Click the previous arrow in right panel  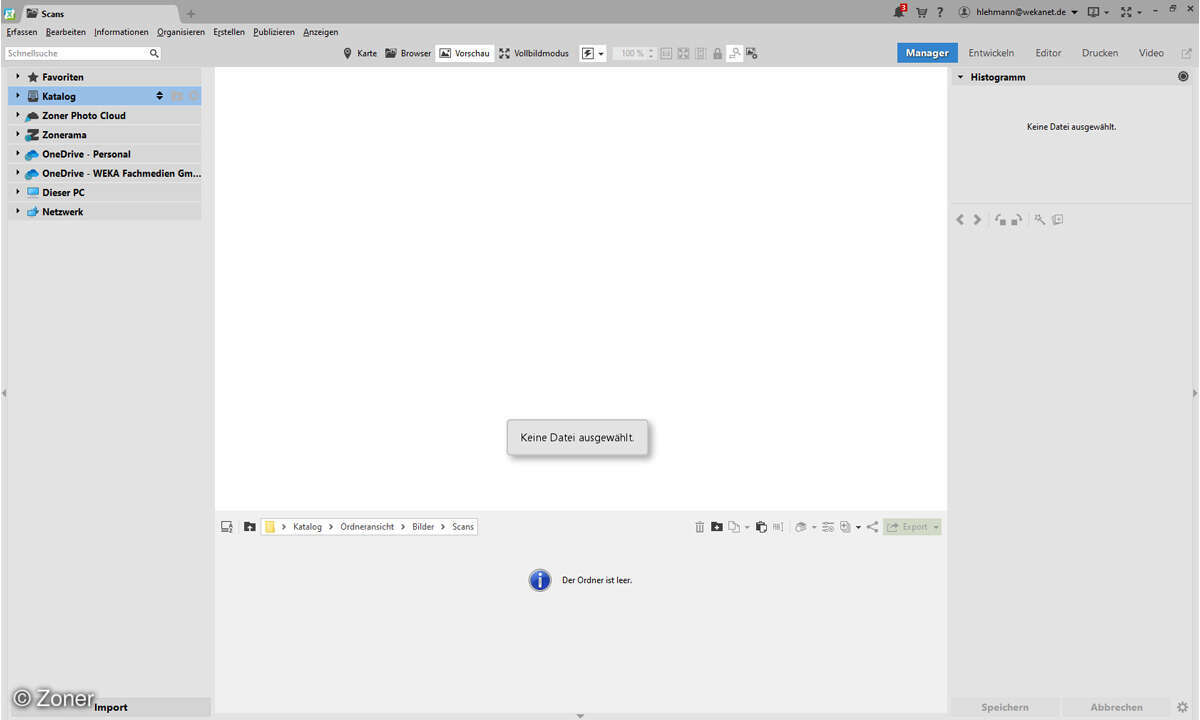[961, 219]
